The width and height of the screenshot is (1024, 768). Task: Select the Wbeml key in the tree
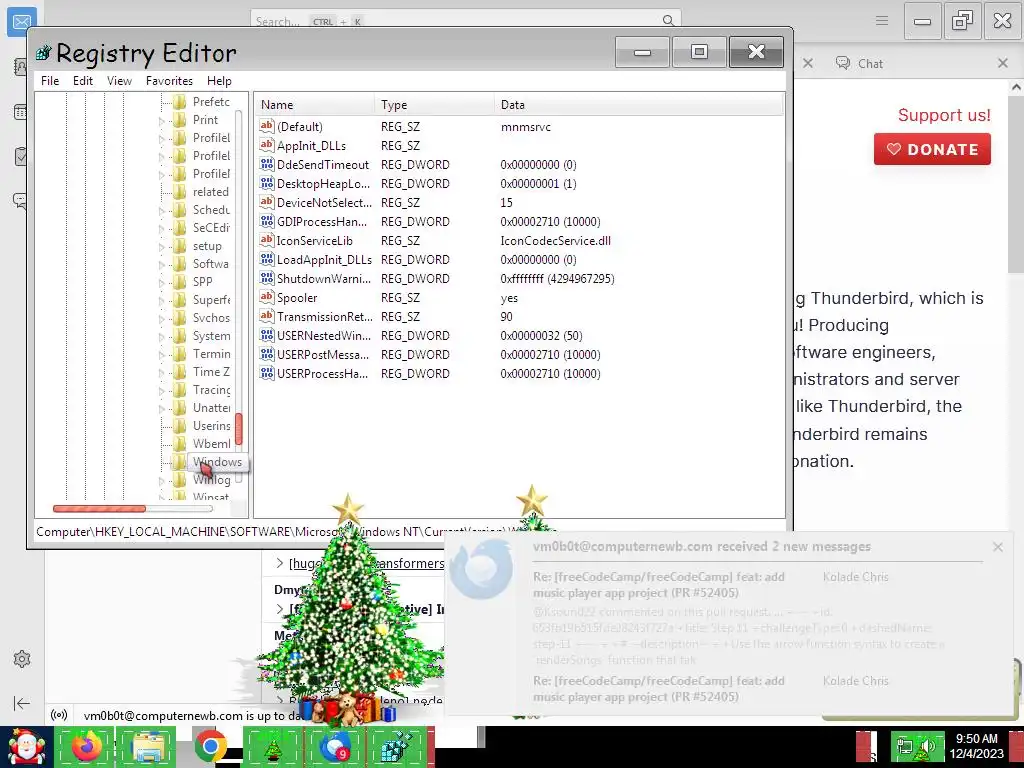point(211,443)
